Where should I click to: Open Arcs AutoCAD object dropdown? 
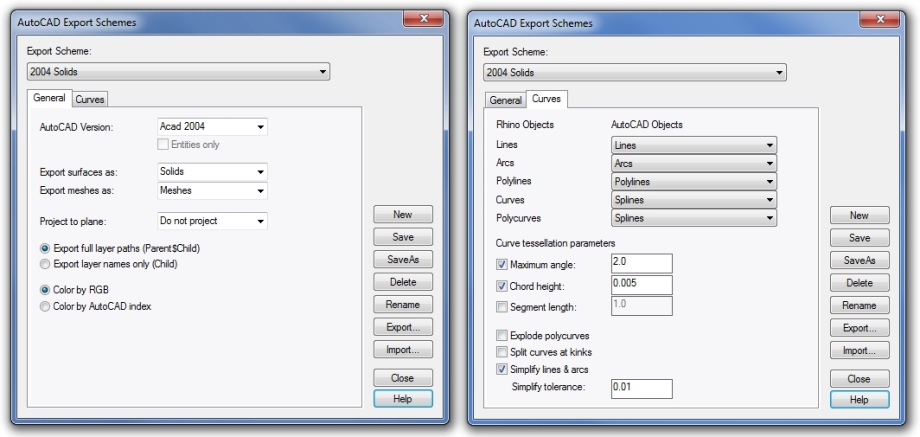tap(694, 164)
